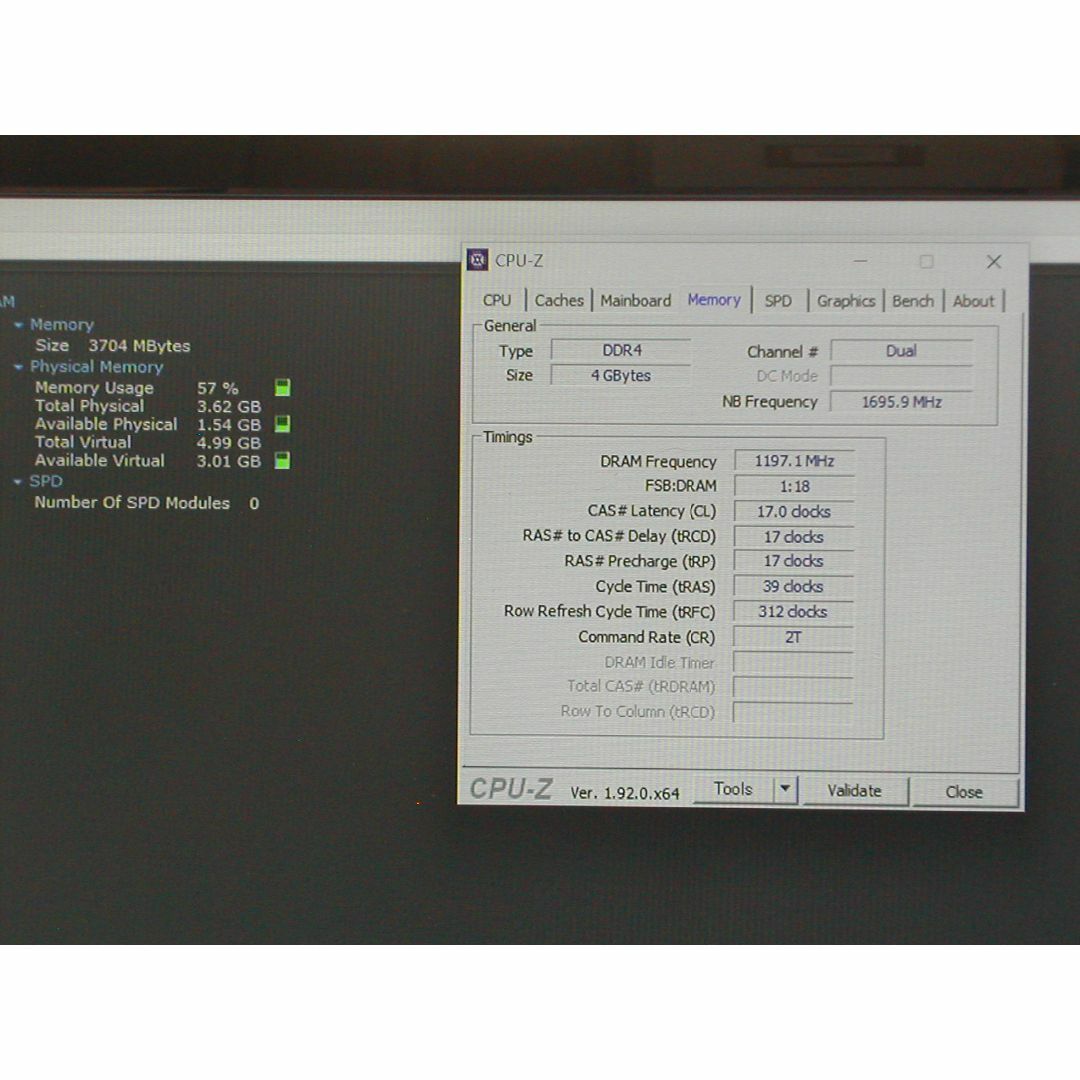Click the RAS# Precharge tRP value
This screenshot has width=1080, height=1080.
[794, 561]
